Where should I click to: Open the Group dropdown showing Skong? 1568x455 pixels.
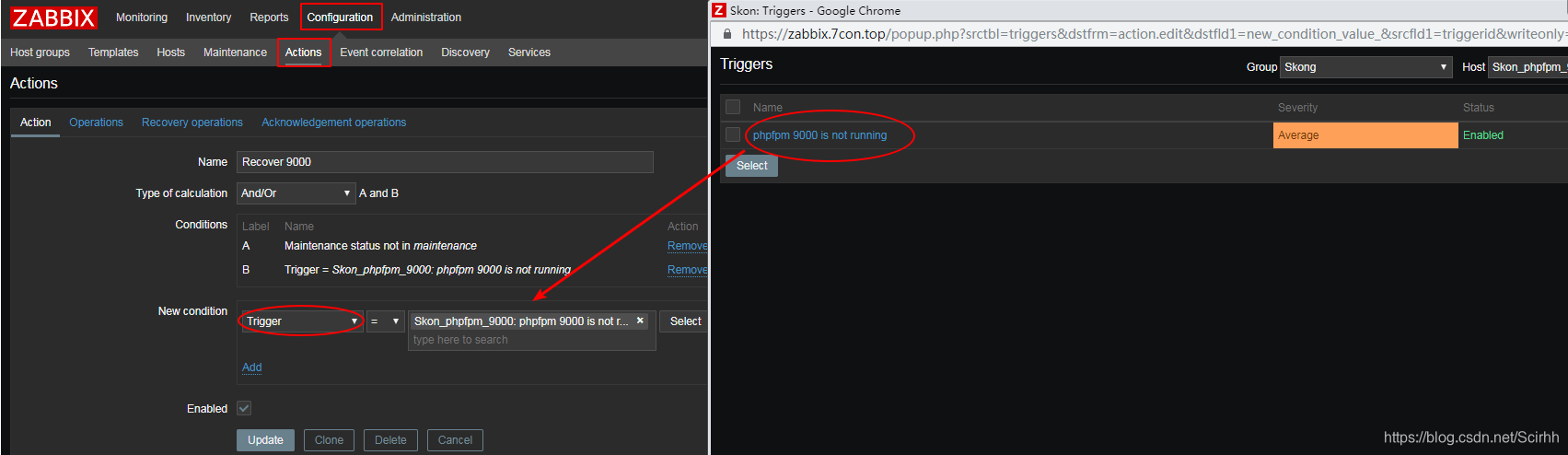pos(1366,67)
